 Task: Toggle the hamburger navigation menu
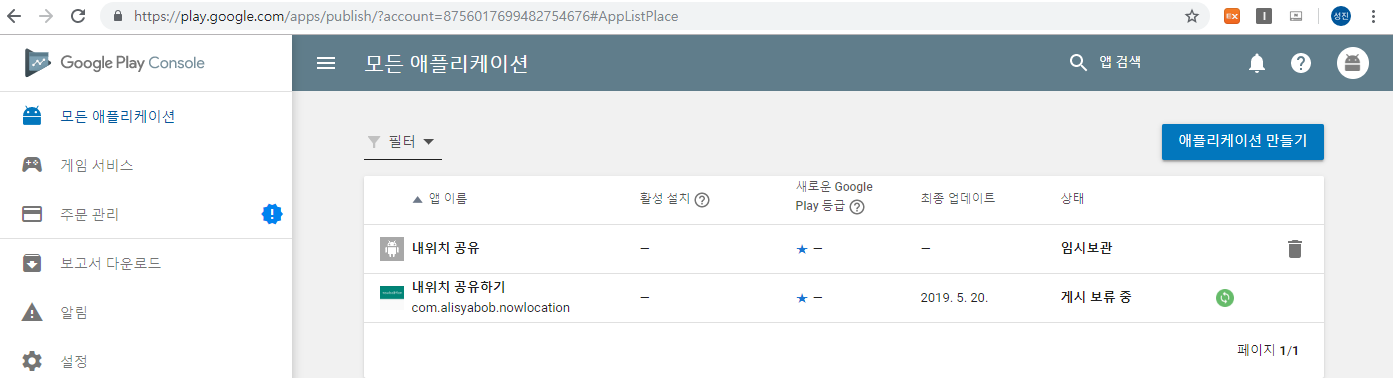coord(325,63)
